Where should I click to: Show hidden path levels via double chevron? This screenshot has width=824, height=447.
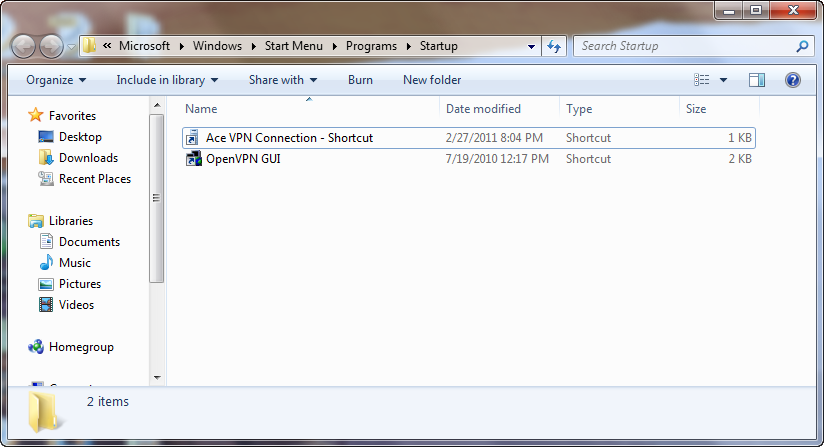107,46
